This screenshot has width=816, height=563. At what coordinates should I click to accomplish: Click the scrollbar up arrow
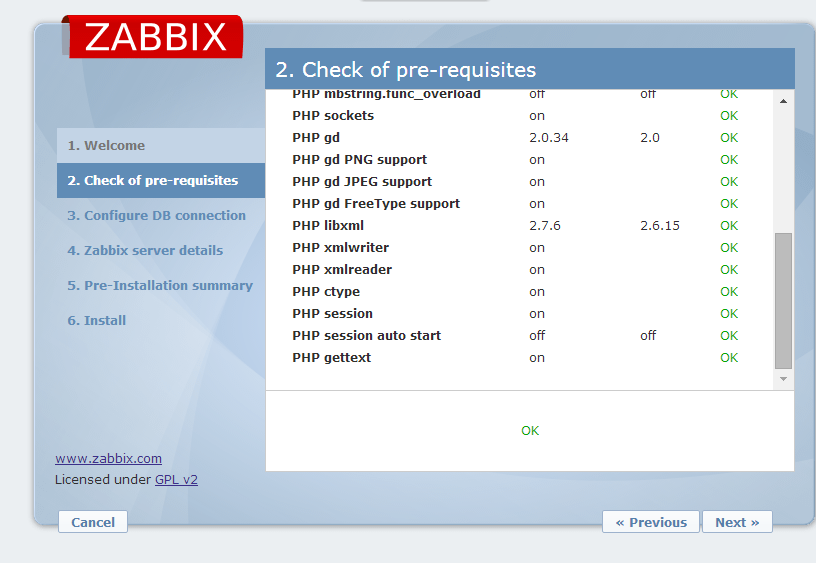(x=783, y=101)
